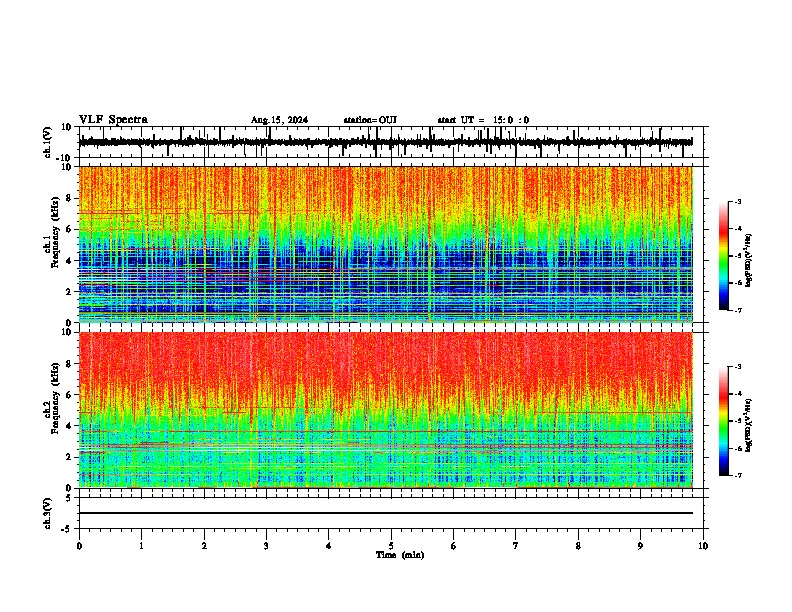Click the "-7" label on ch.2 colorbar
The width and height of the screenshot is (792, 612).
click(738, 475)
